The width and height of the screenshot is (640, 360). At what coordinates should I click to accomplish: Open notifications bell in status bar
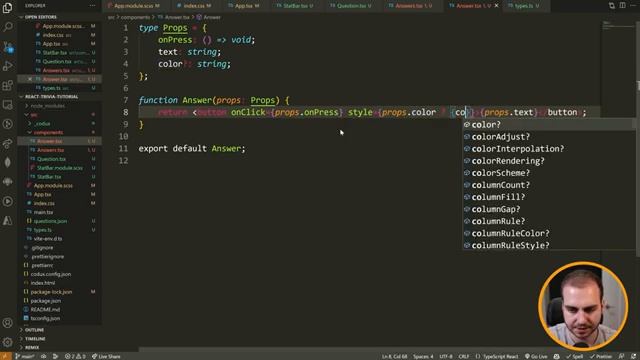(633, 356)
